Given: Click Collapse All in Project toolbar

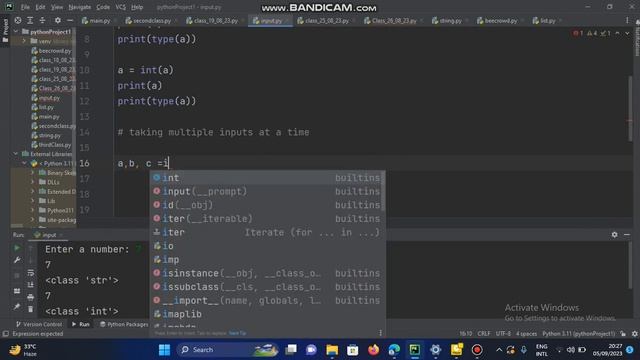Looking at the screenshot, I should [42, 20].
